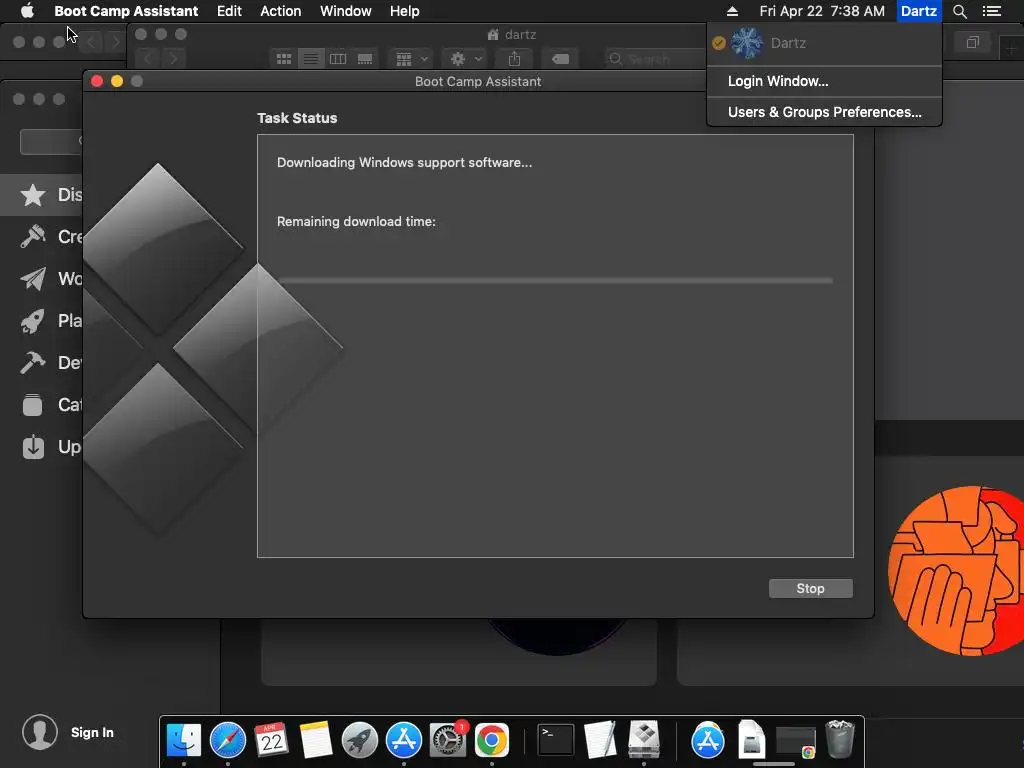The width and height of the screenshot is (1024, 768).
Task: Open the Edit menu
Action: (229, 11)
